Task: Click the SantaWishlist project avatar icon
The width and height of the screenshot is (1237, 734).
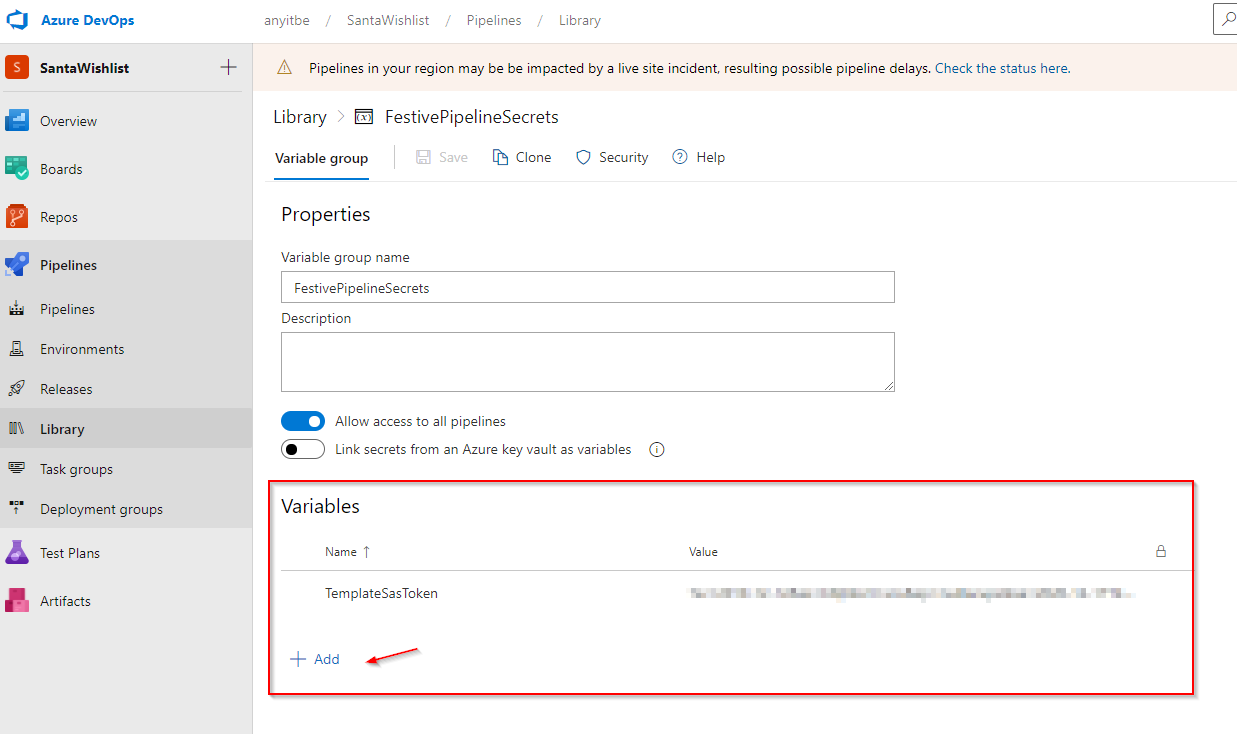Action: pos(17,68)
